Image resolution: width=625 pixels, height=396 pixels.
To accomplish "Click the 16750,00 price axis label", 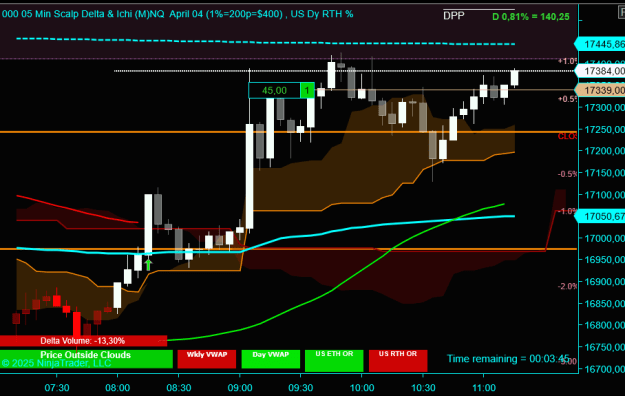I will 604,347.
